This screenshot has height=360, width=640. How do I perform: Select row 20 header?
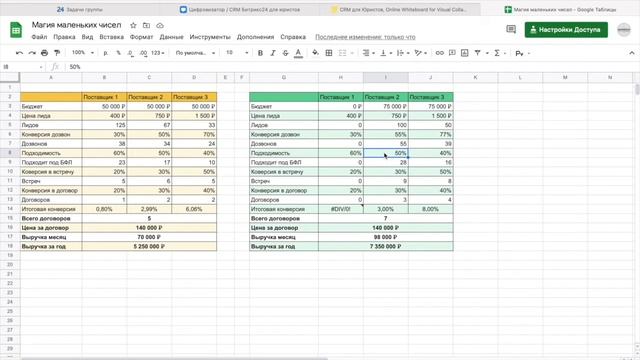(x=10, y=264)
